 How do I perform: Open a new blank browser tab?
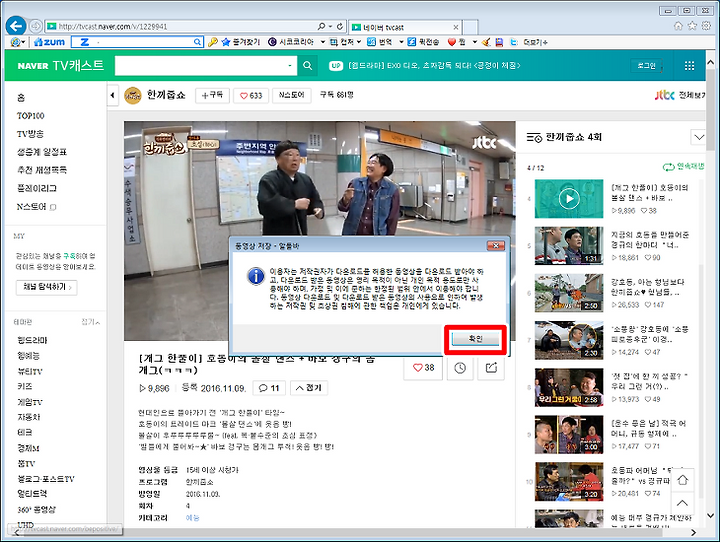[470, 27]
